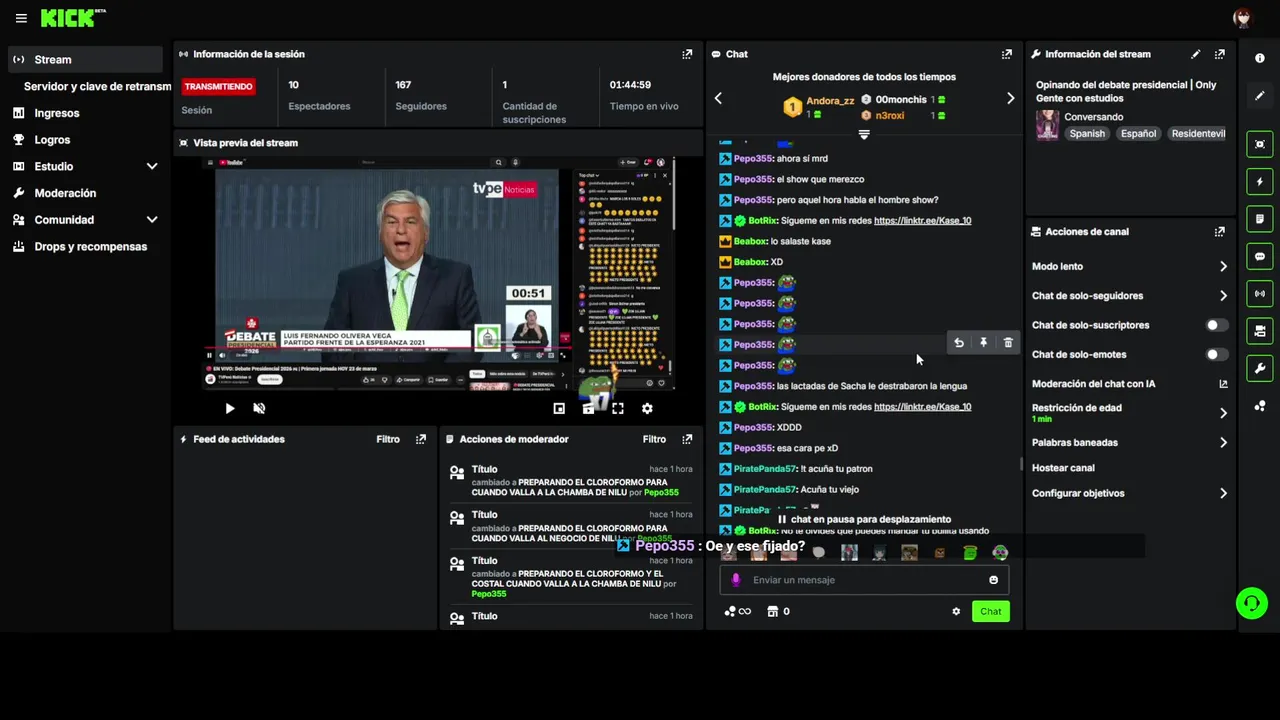The image size is (1280, 720).
Task: Open the emoji picker in chat input
Action: (993, 580)
